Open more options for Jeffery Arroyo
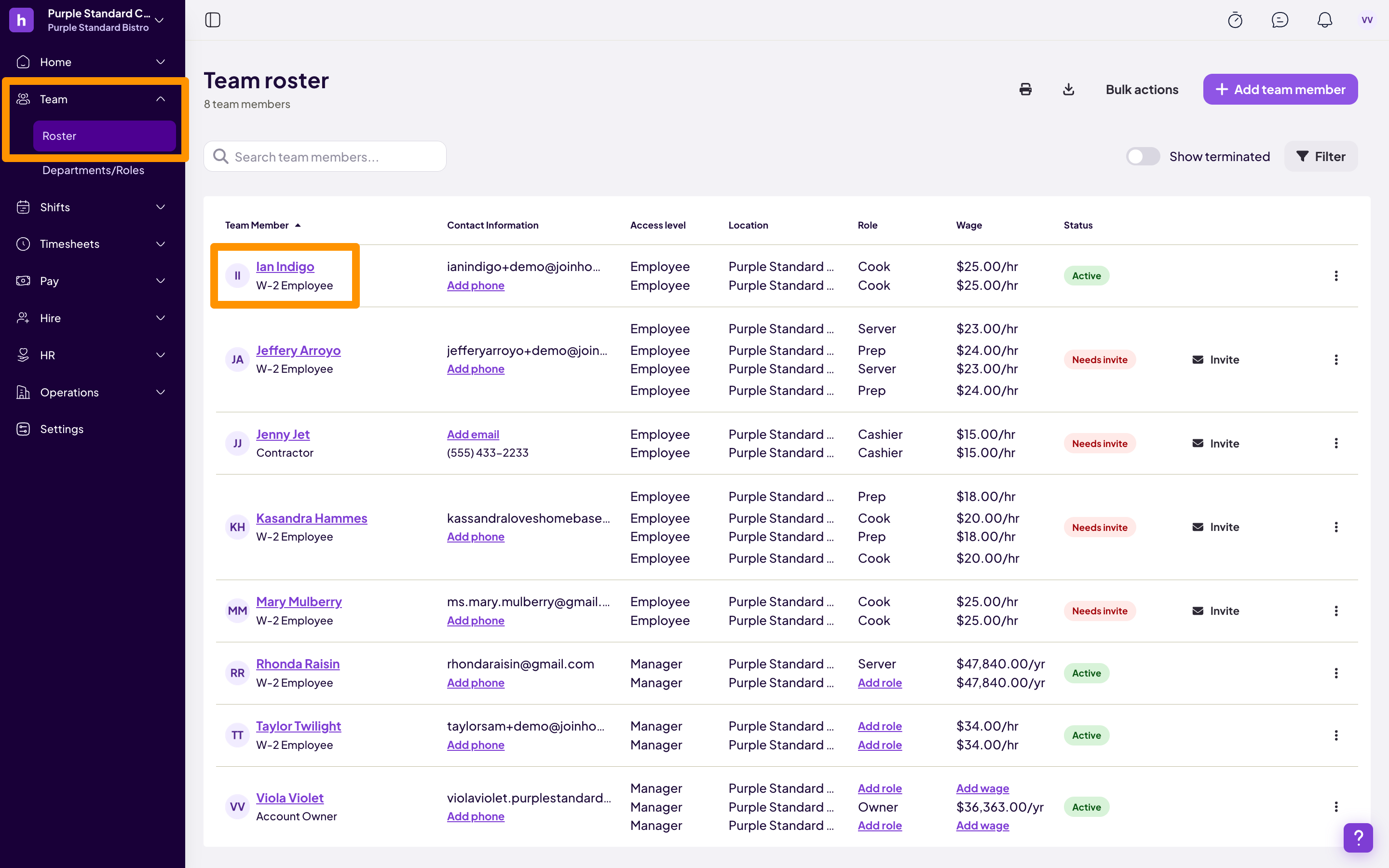Image resolution: width=1389 pixels, height=868 pixels. point(1336,360)
